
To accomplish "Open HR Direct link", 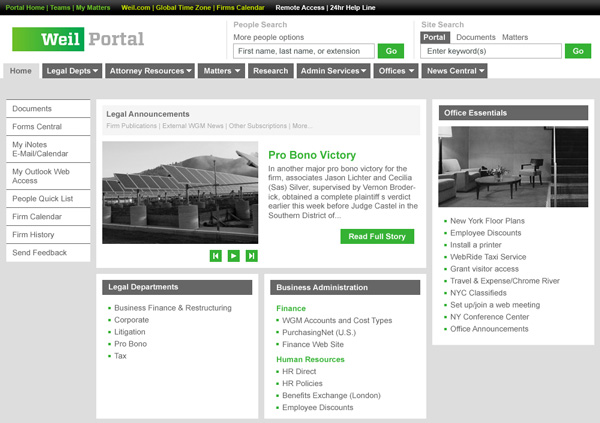I will click(x=299, y=371).
